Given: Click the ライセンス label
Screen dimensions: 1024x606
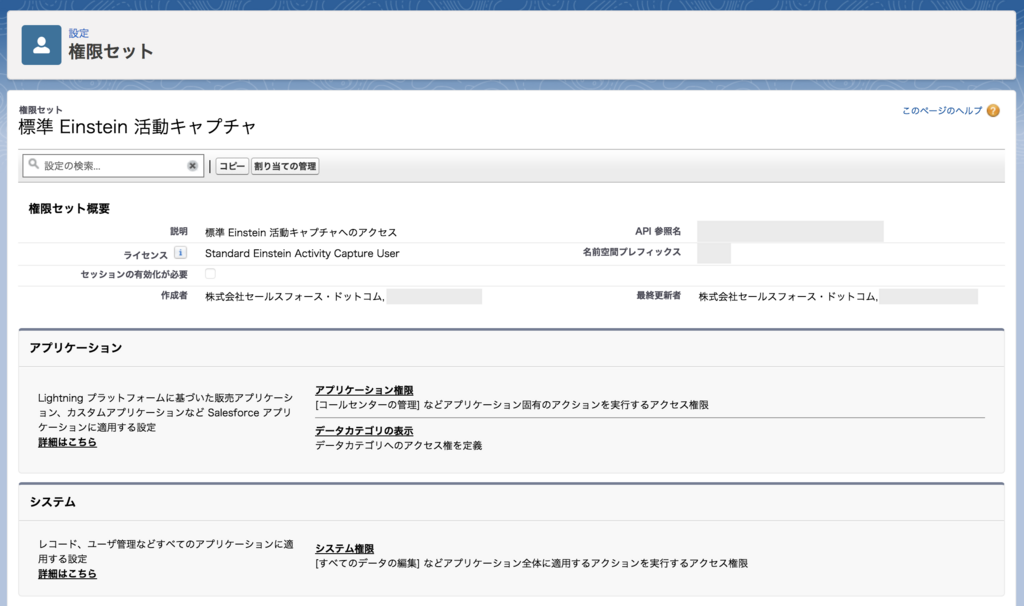Looking at the screenshot, I should [x=146, y=255].
